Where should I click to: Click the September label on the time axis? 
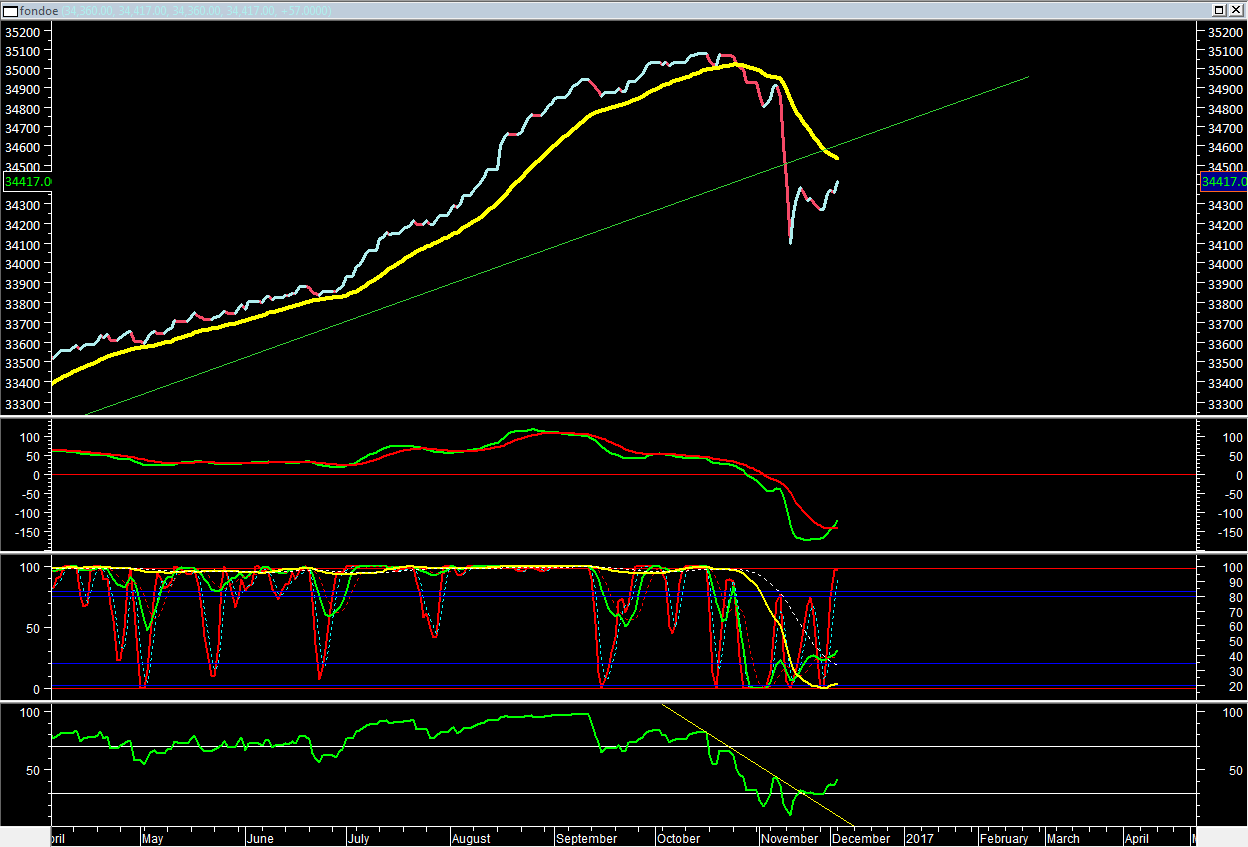pyautogui.click(x=586, y=839)
